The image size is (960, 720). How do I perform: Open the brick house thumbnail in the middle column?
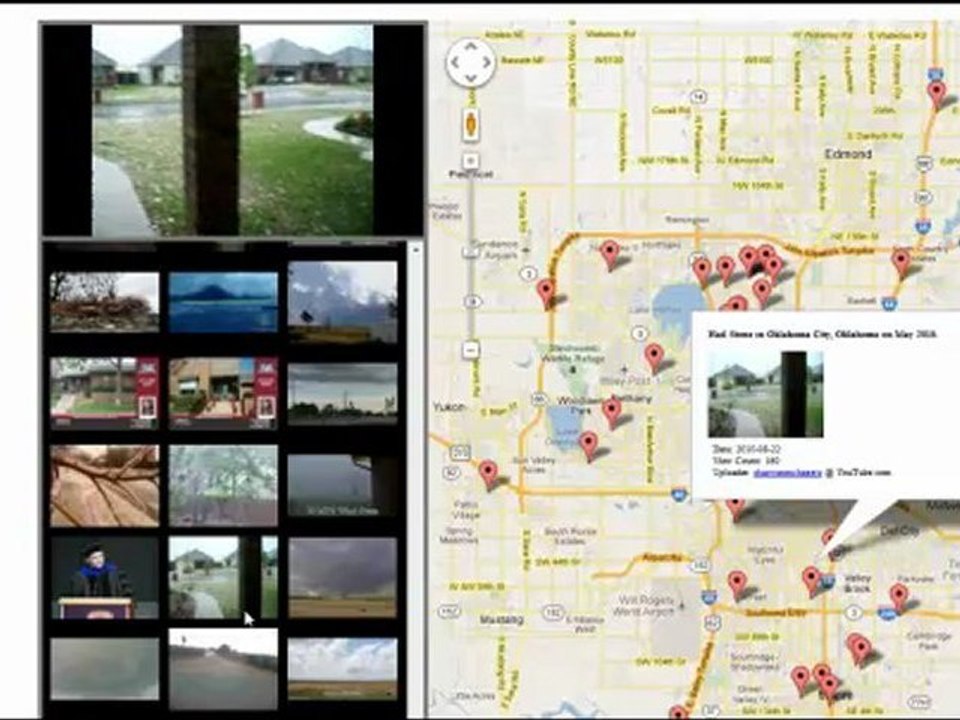[223, 392]
